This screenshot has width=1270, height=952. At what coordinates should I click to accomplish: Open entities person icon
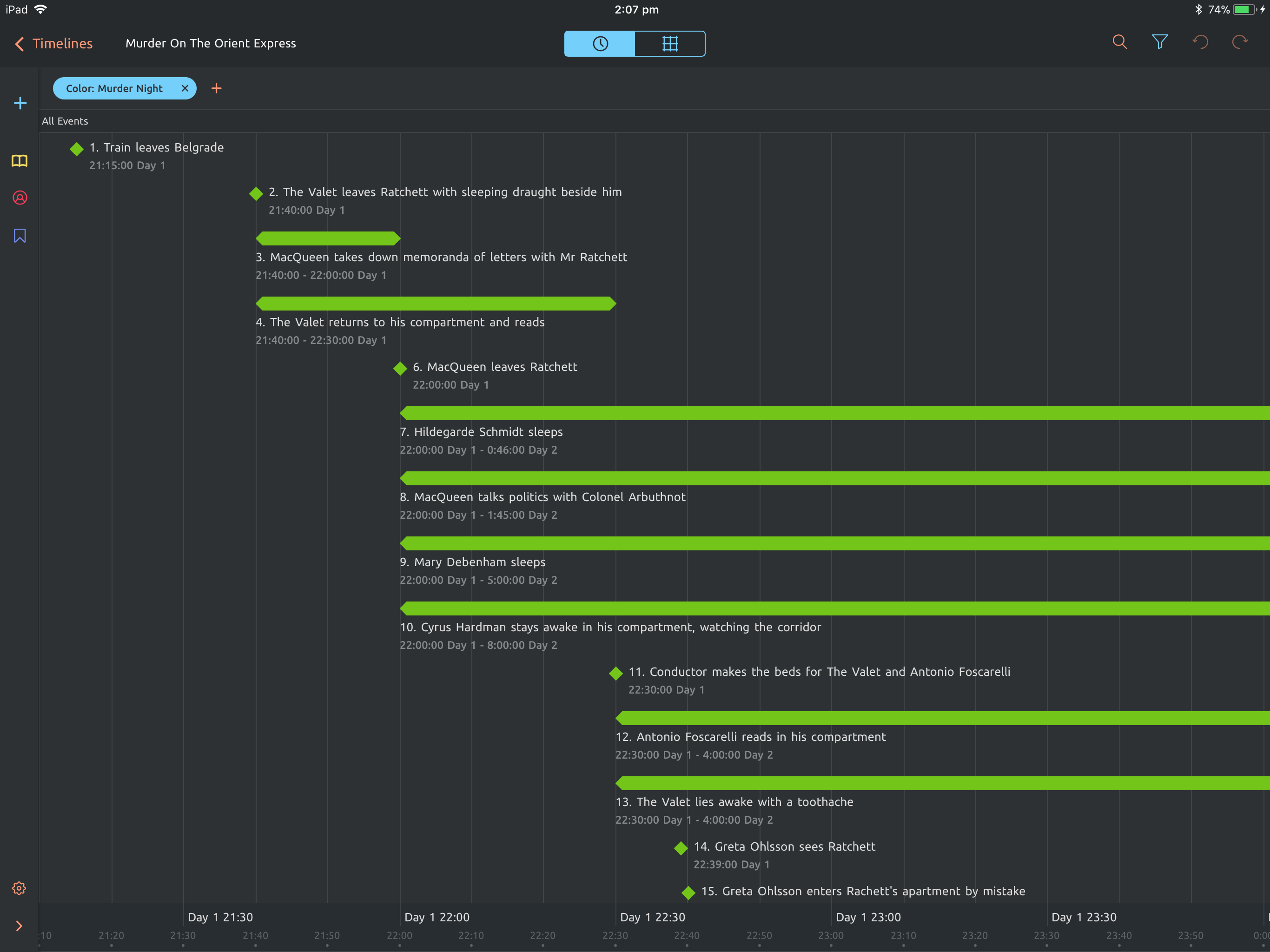[x=20, y=198]
